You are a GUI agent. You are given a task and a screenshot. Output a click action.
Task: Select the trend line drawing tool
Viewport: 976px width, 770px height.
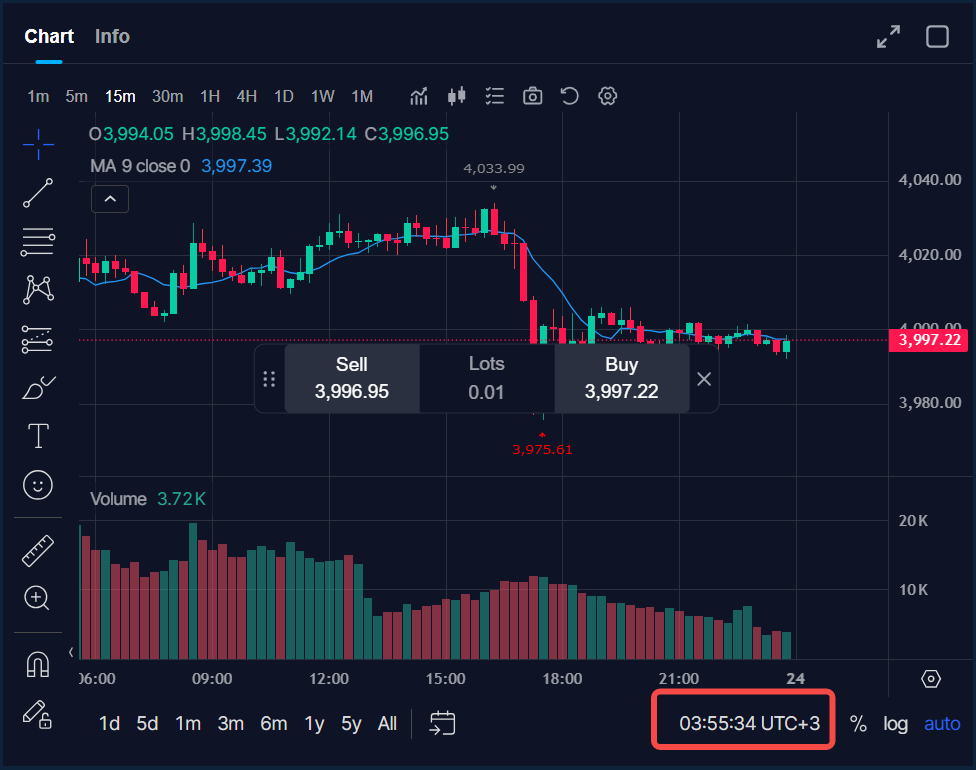[x=38, y=192]
